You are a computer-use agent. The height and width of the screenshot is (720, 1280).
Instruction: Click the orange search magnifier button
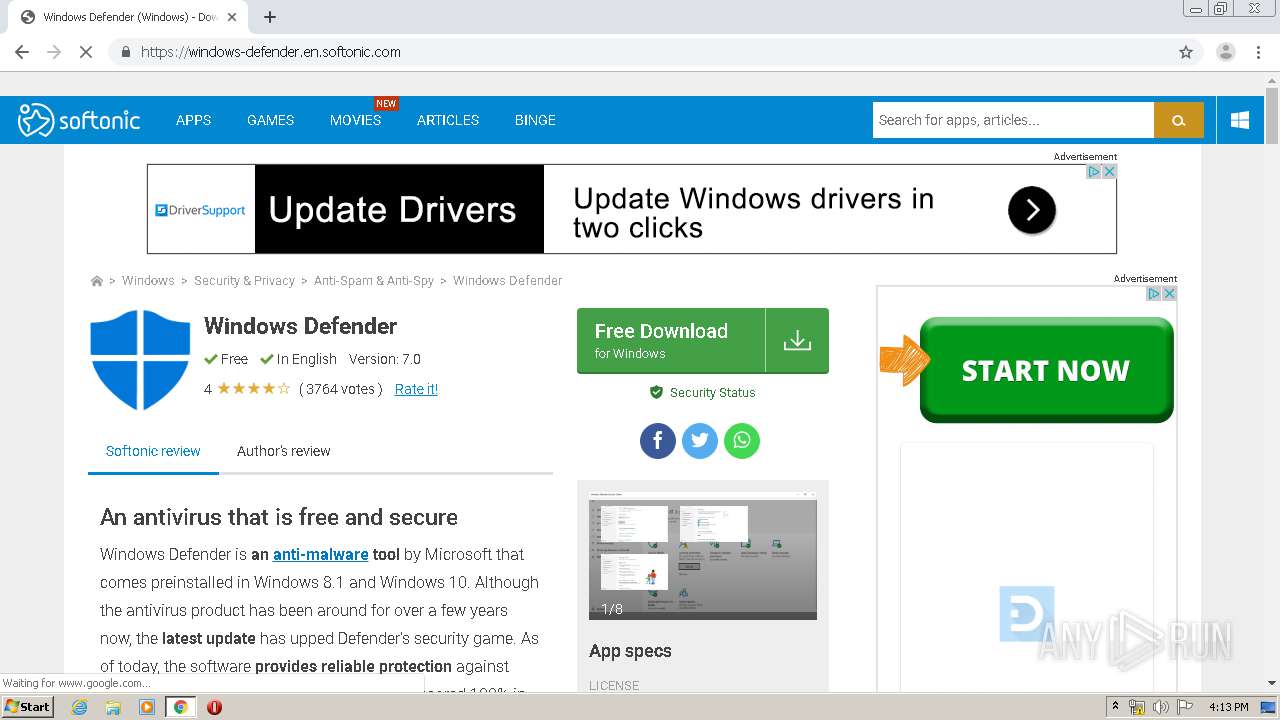point(1179,120)
